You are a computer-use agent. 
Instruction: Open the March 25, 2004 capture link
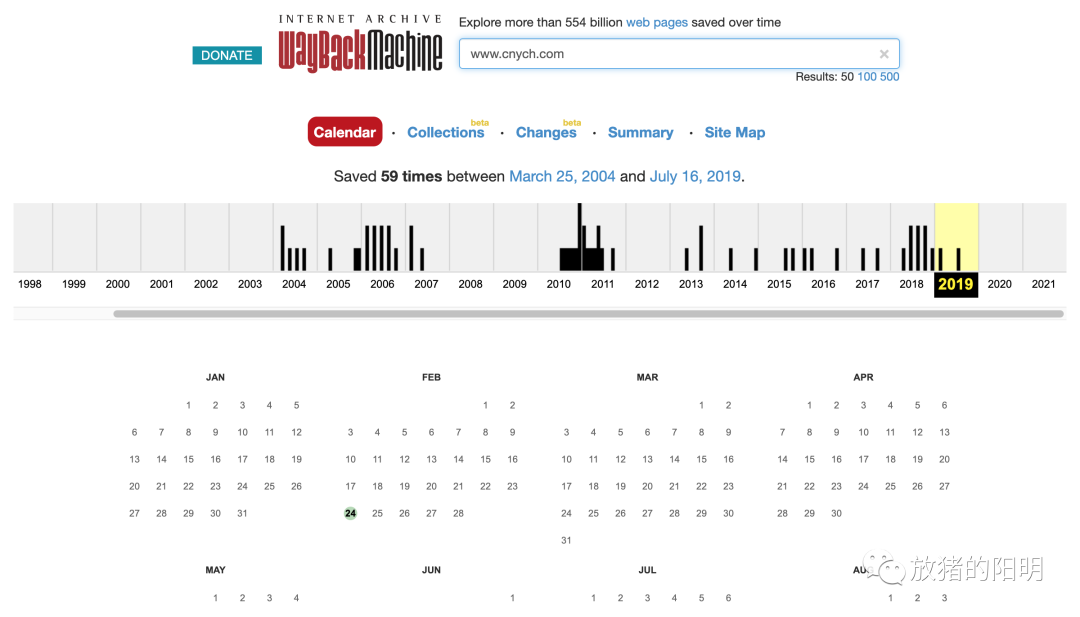coord(562,176)
